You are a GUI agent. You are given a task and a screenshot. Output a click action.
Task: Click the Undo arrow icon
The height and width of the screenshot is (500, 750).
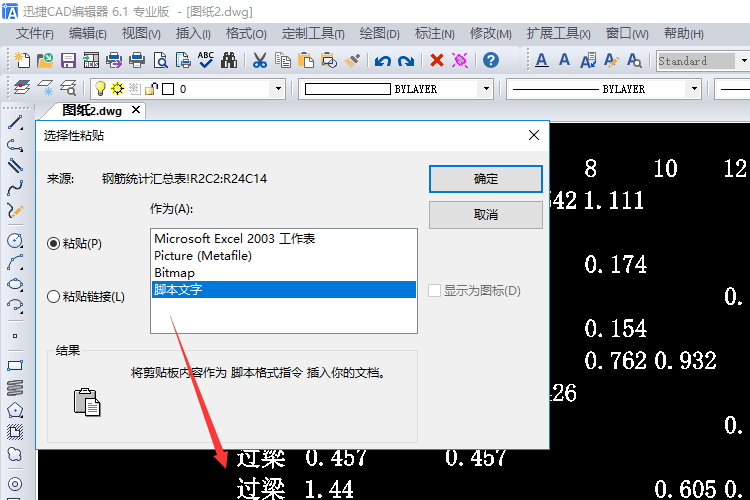point(383,61)
